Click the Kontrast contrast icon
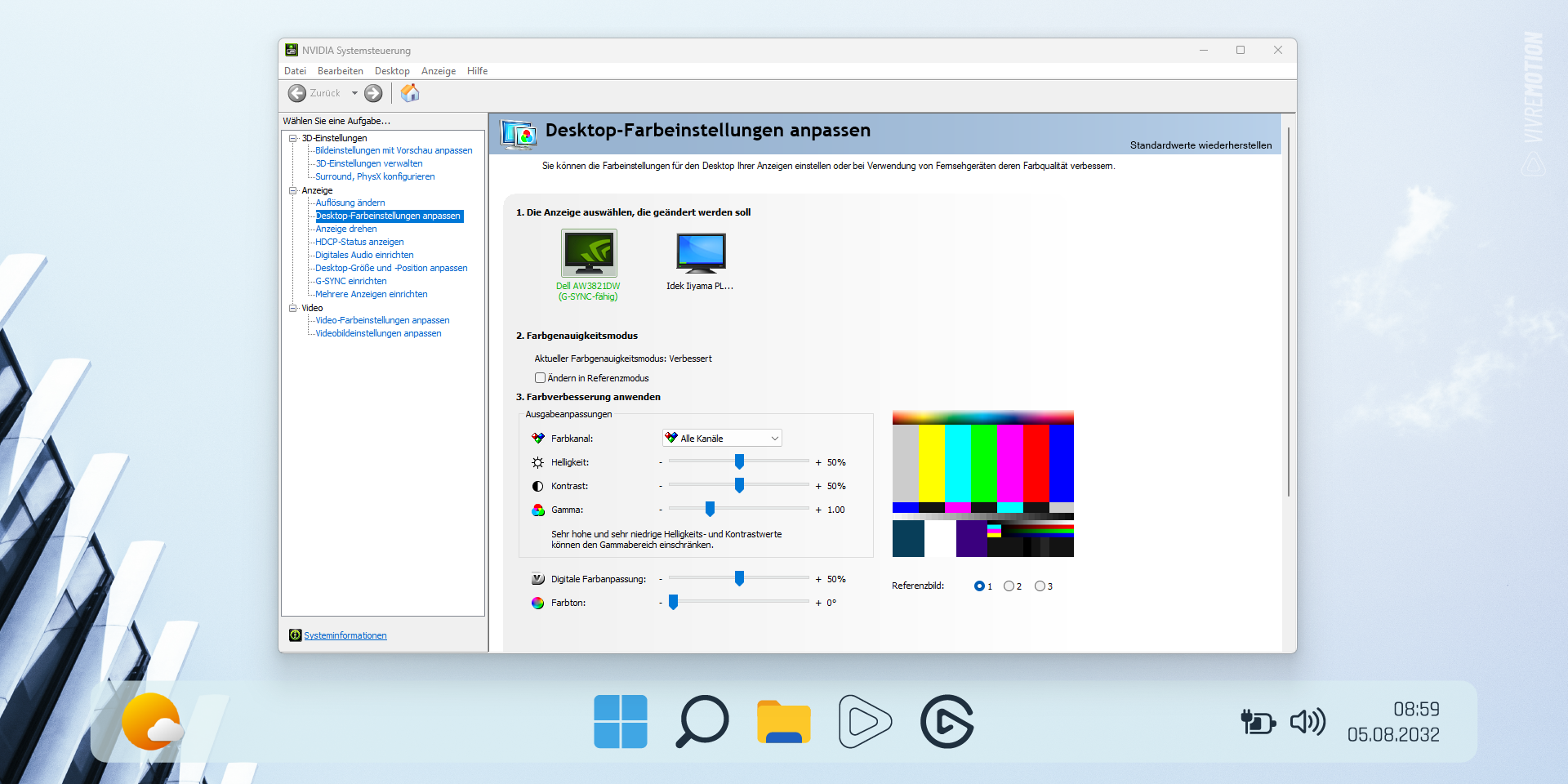This screenshot has height=784, width=1568. tap(537, 486)
